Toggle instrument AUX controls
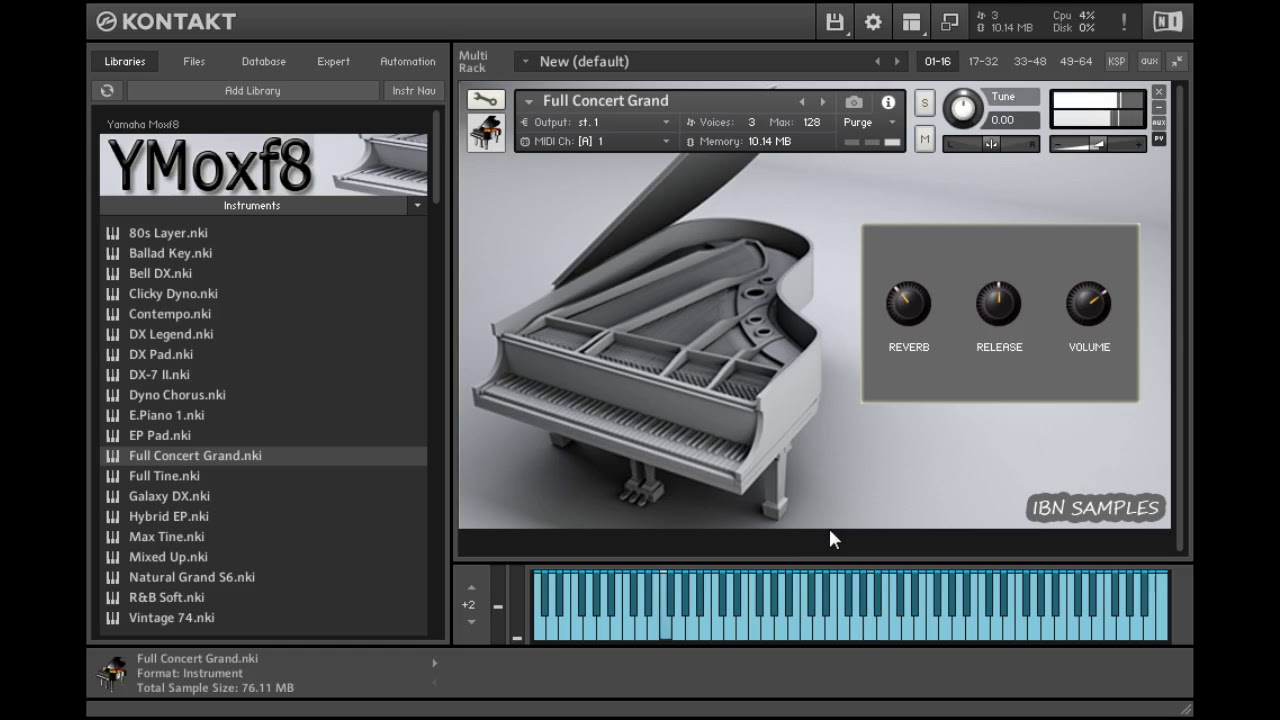 (1159, 122)
